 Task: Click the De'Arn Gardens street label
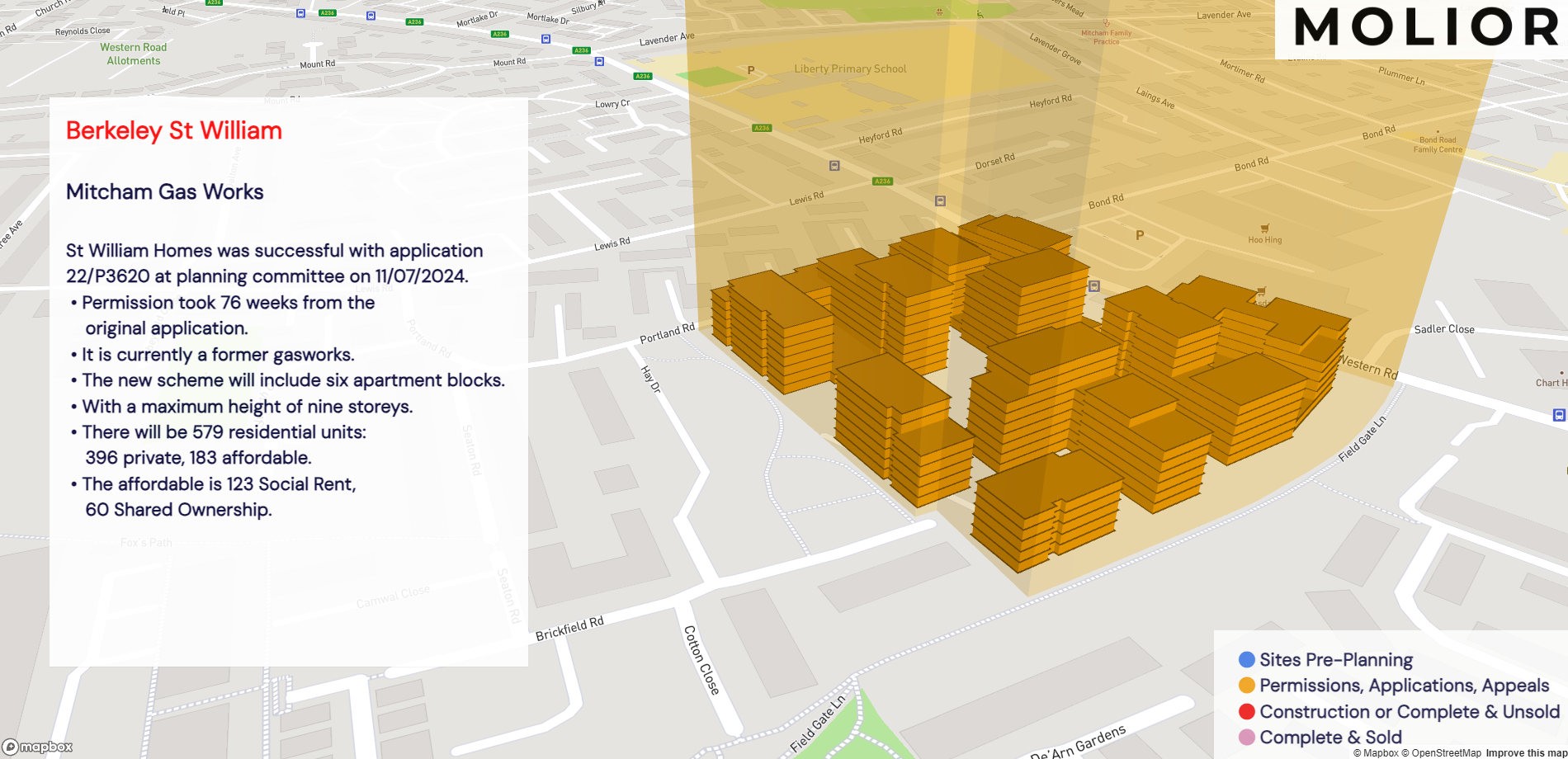tap(1079, 743)
